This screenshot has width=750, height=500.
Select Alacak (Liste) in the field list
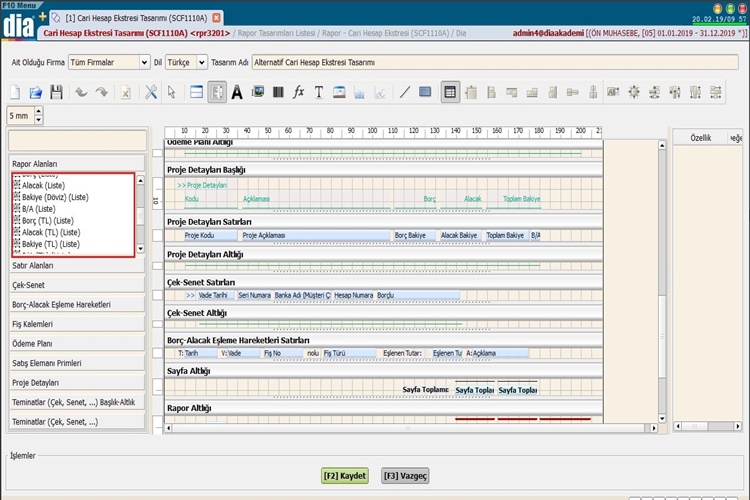pyautogui.click(x=44, y=186)
